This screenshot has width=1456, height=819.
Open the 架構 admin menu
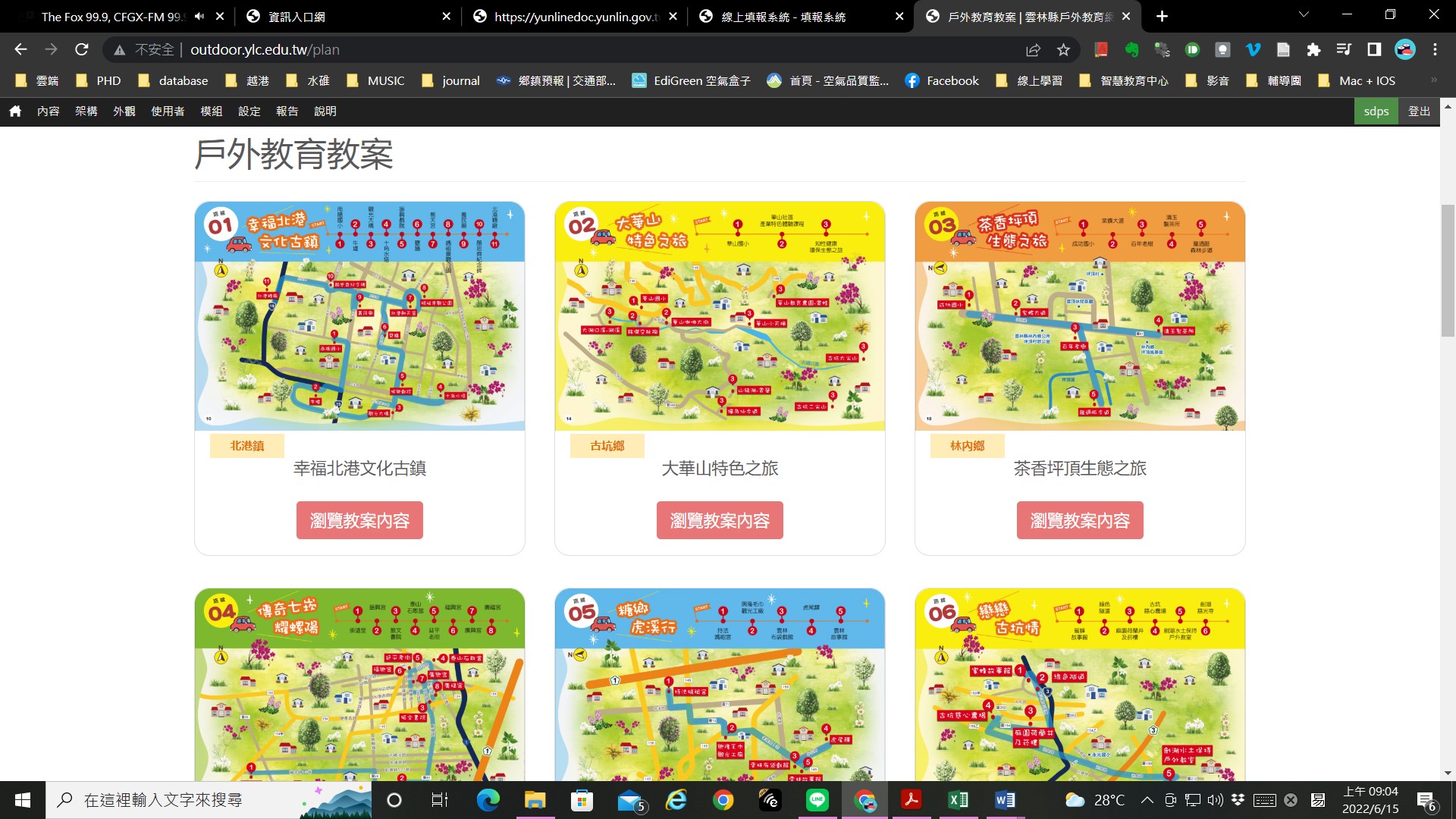click(86, 111)
